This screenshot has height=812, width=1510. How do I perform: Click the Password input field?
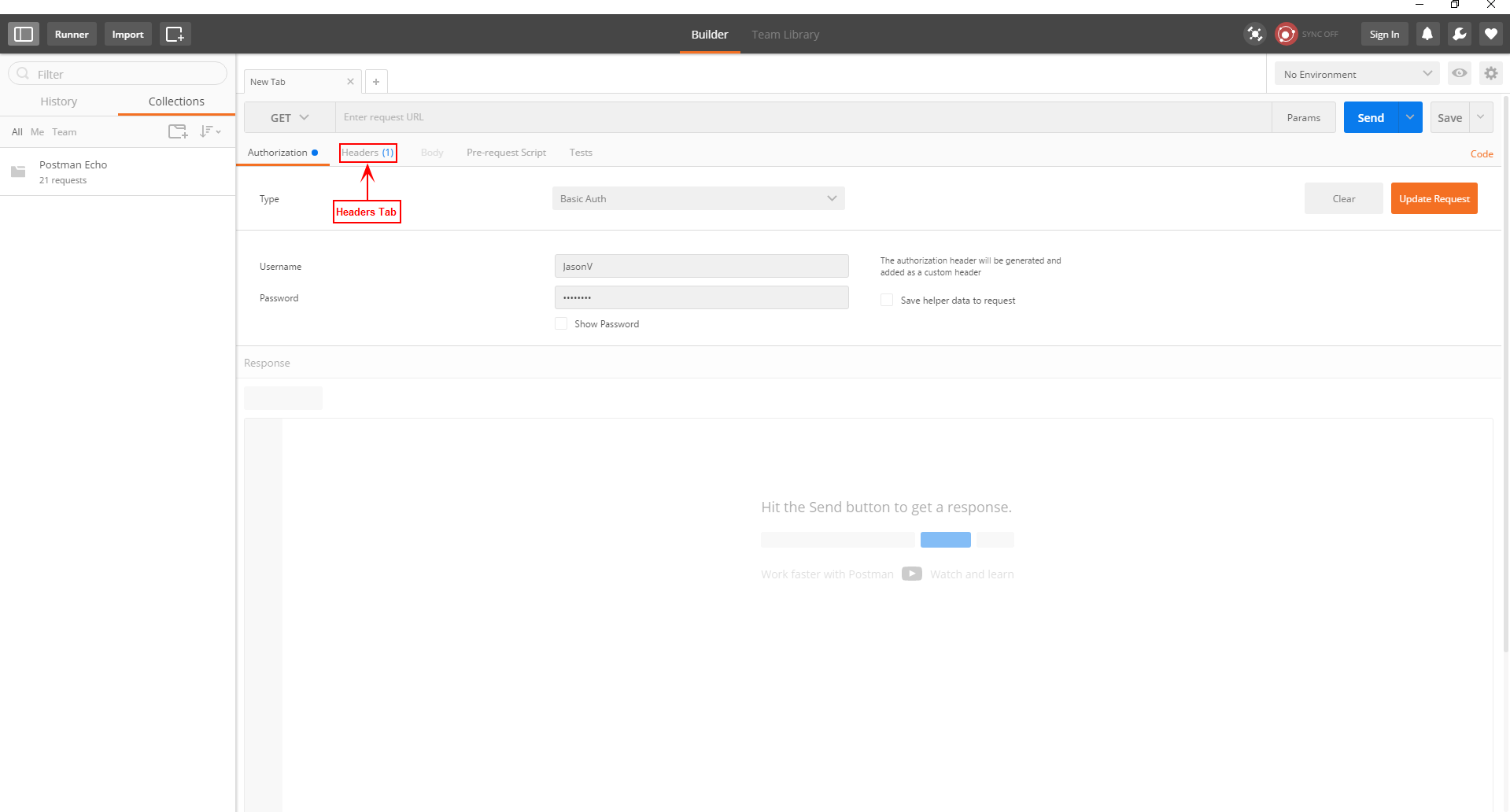[702, 297]
